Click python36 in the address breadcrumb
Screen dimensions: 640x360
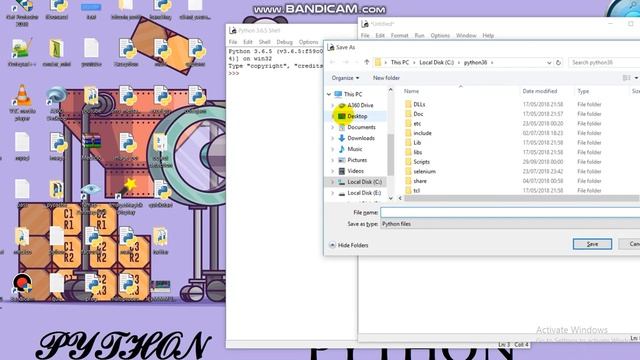point(476,62)
